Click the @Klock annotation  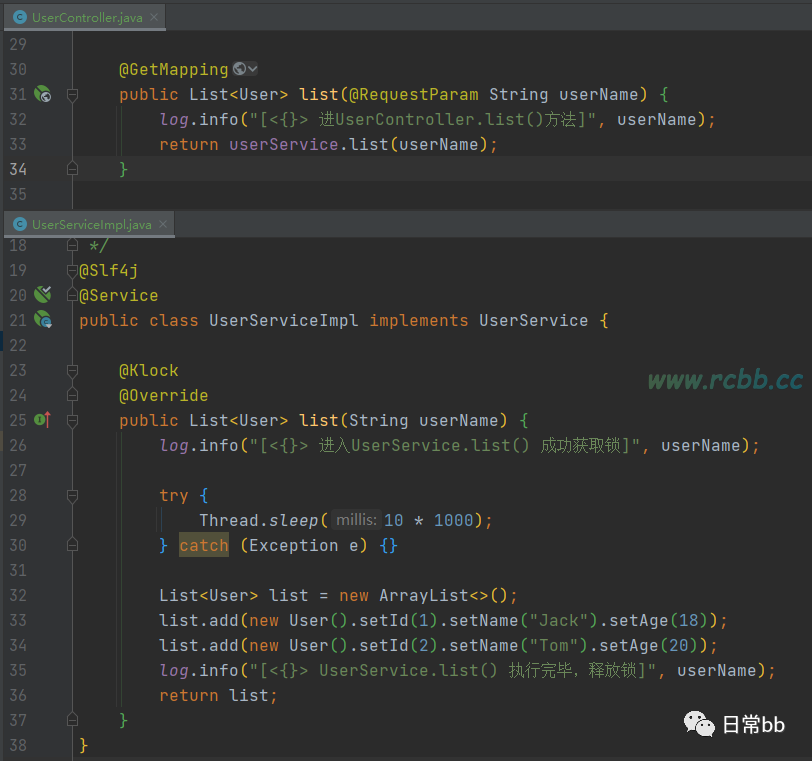tap(149, 371)
